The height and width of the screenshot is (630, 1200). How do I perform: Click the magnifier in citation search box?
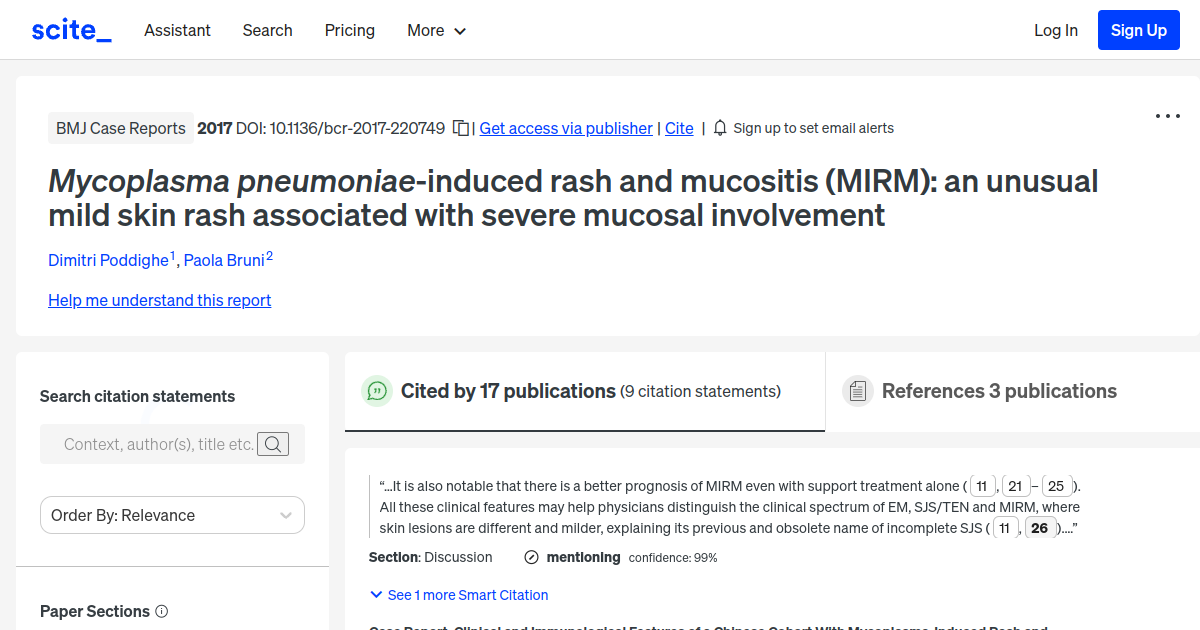[x=273, y=444]
